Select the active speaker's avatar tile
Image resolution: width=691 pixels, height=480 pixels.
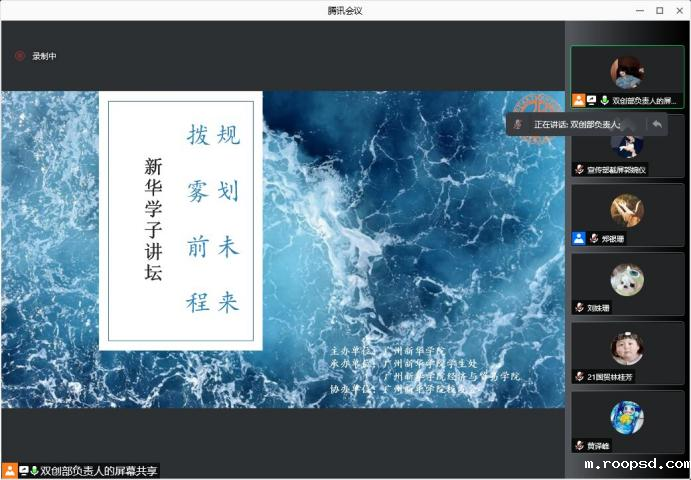[627, 72]
